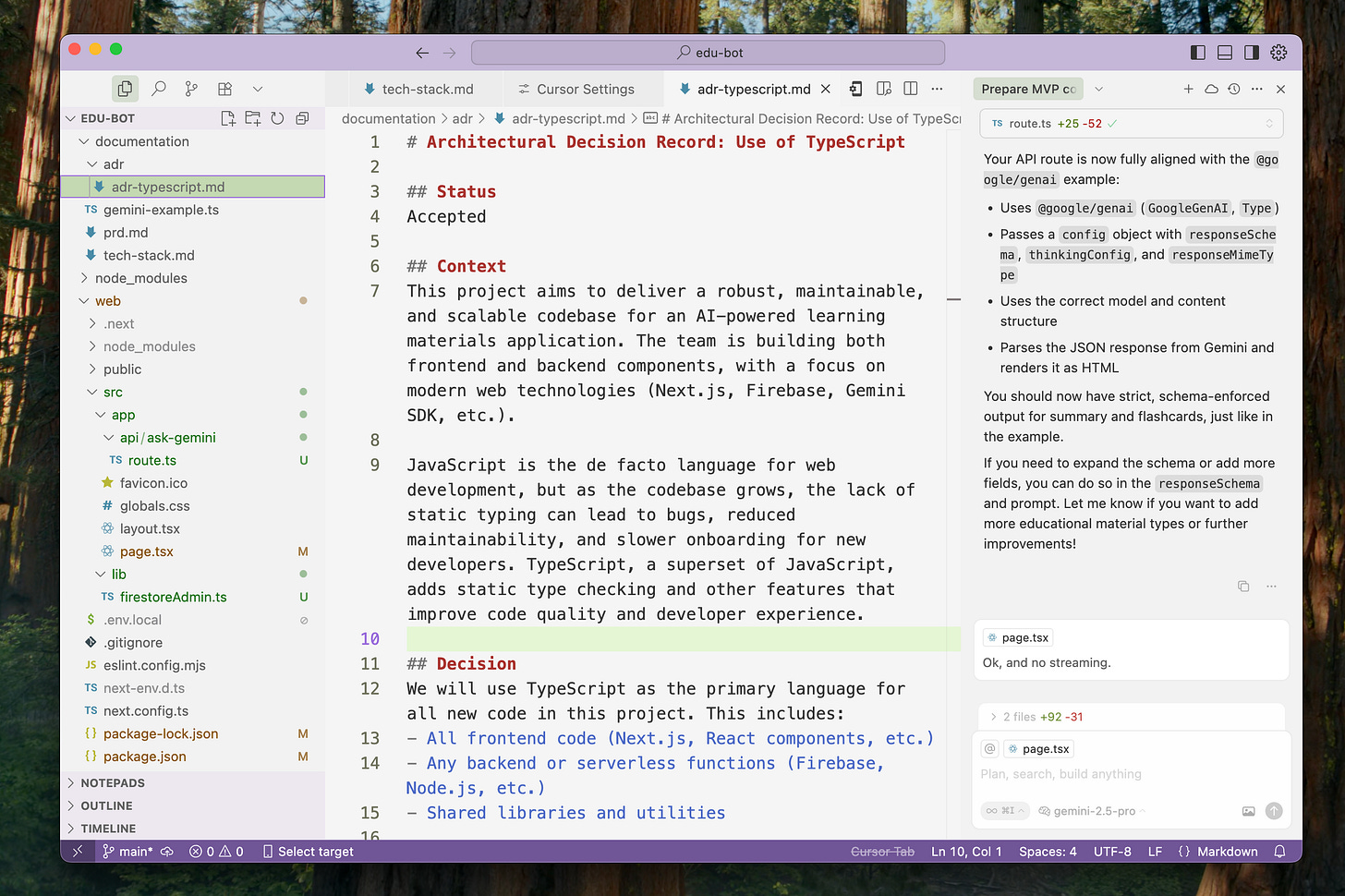Open the gemini-2.5-pro model dropdown

(x=1093, y=811)
